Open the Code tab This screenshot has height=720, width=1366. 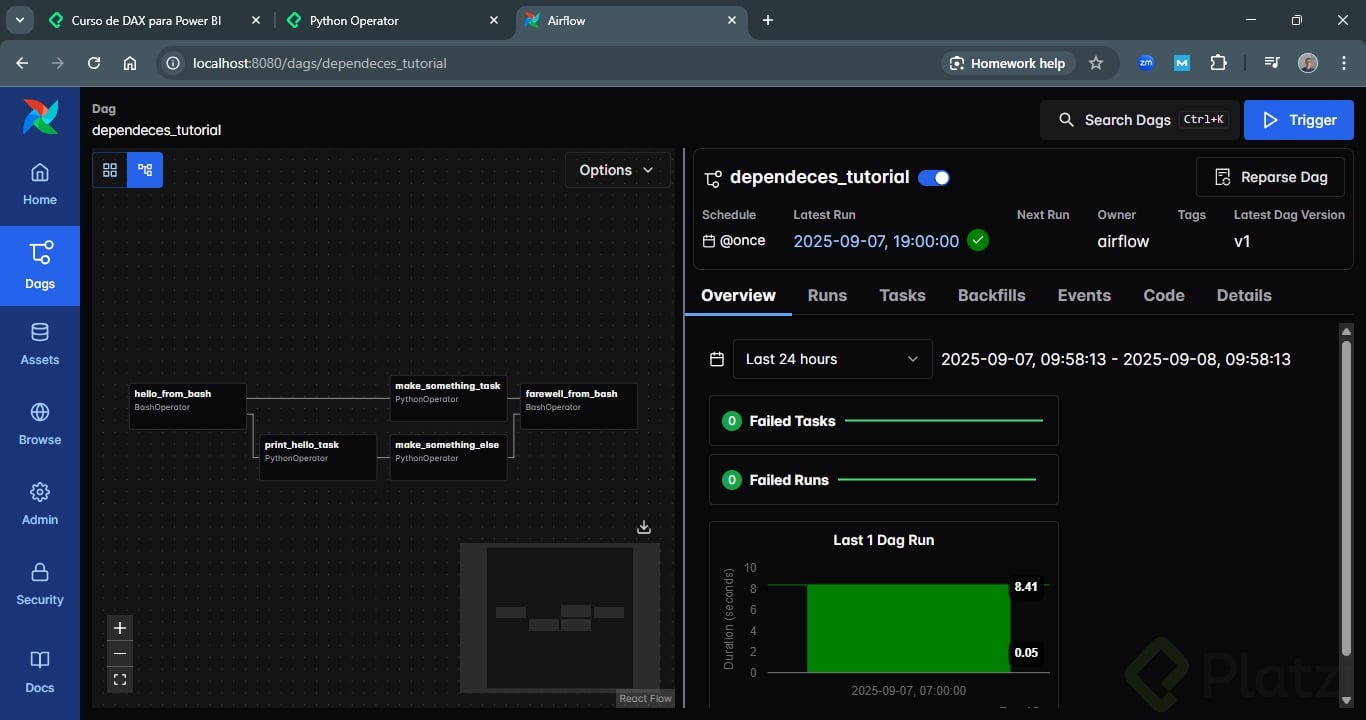(x=1163, y=295)
